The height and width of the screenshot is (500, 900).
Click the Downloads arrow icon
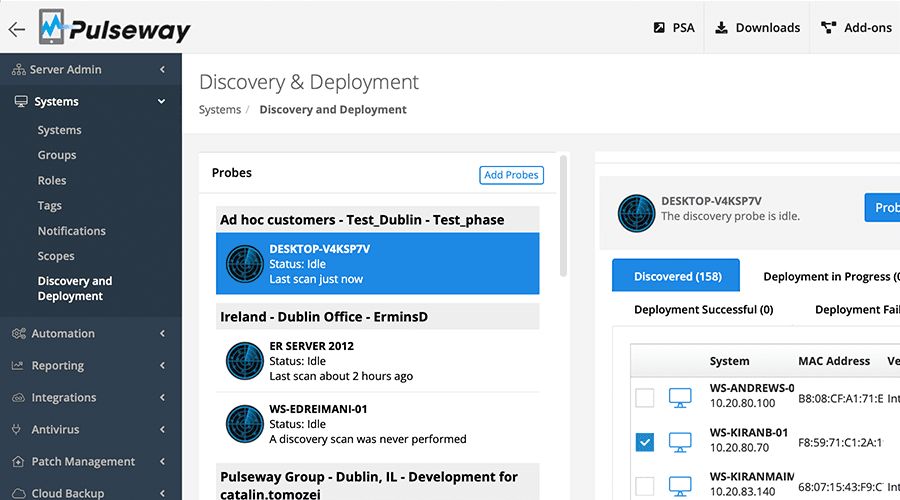[721, 28]
